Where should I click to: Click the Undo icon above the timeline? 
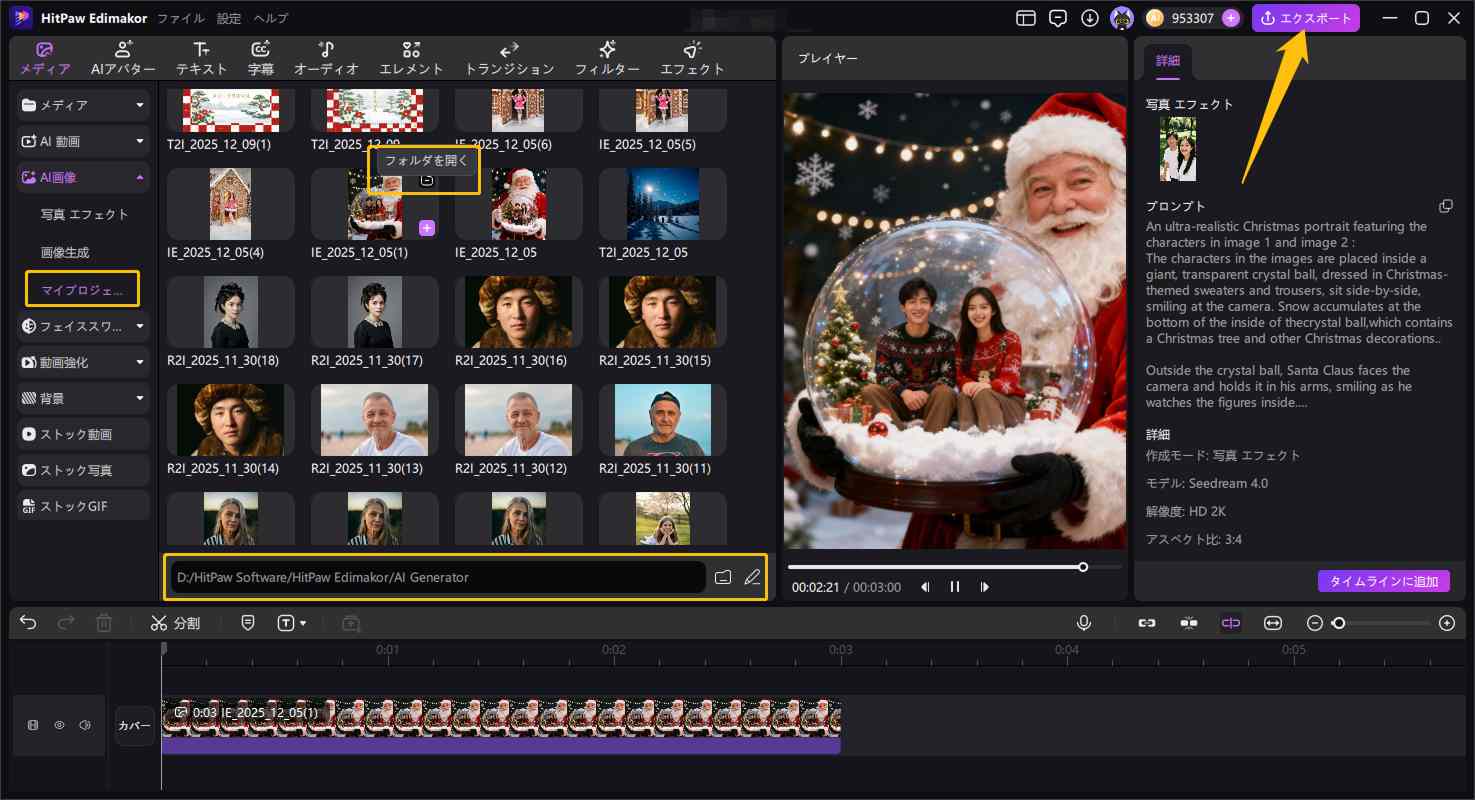click(27, 622)
